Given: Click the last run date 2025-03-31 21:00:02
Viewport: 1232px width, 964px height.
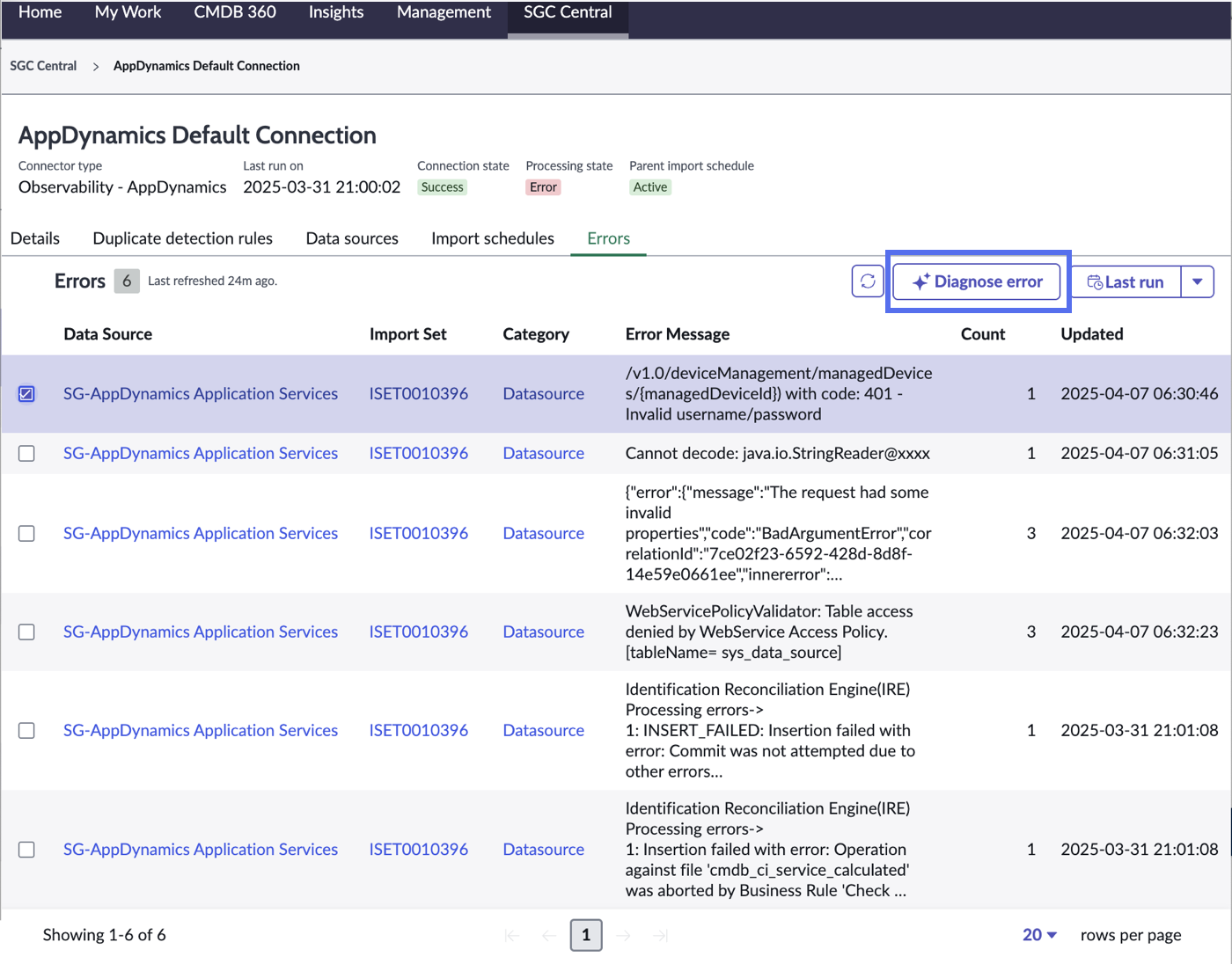Looking at the screenshot, I should click(322, 187).
